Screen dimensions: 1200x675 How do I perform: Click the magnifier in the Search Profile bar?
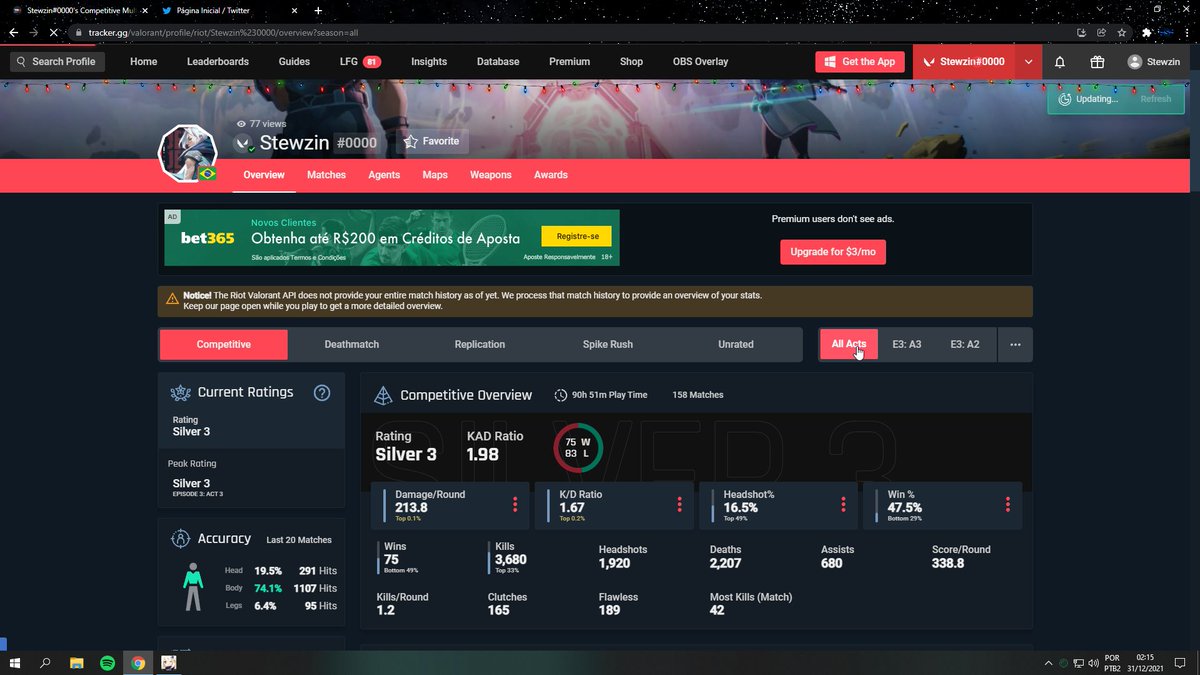pyautogui.click(x=22, y=61)
